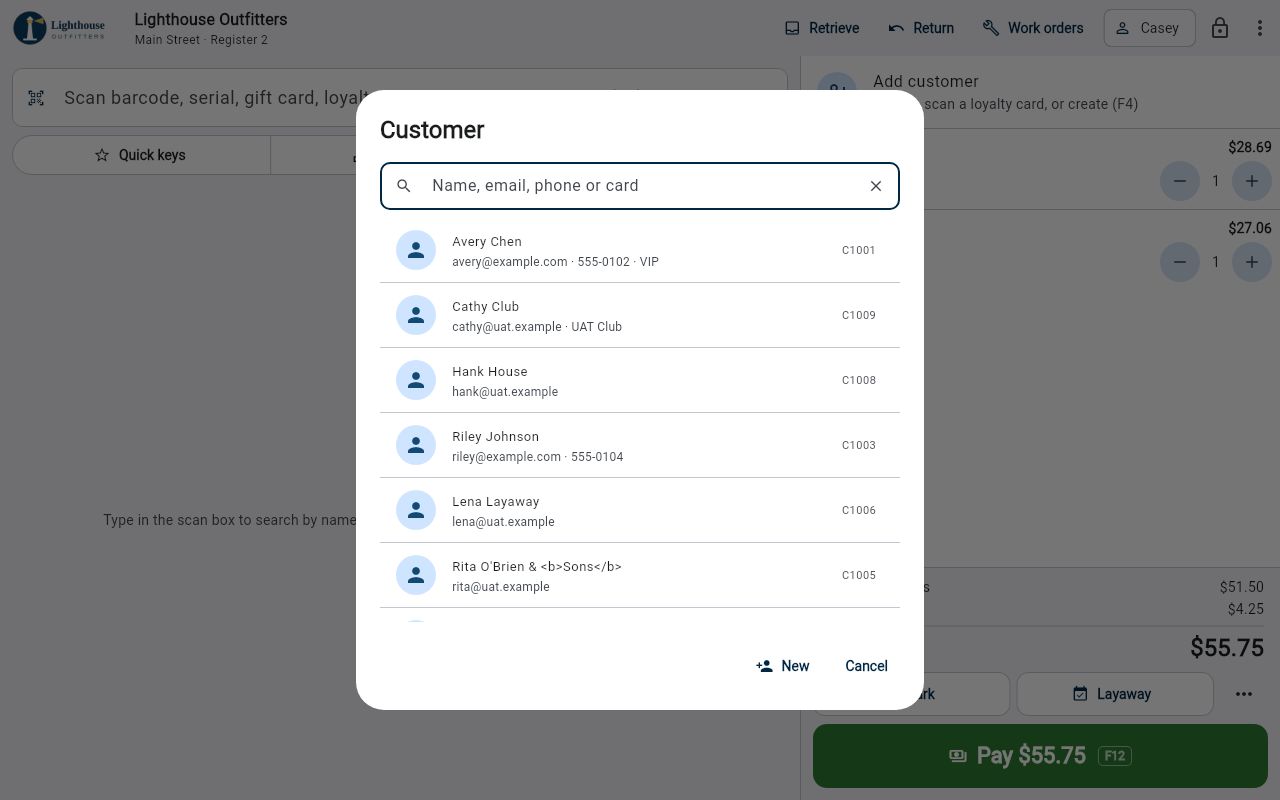Increase quantity of the $28.69 item
The height and width of the screenshot is (800, 1280).
1252,181
